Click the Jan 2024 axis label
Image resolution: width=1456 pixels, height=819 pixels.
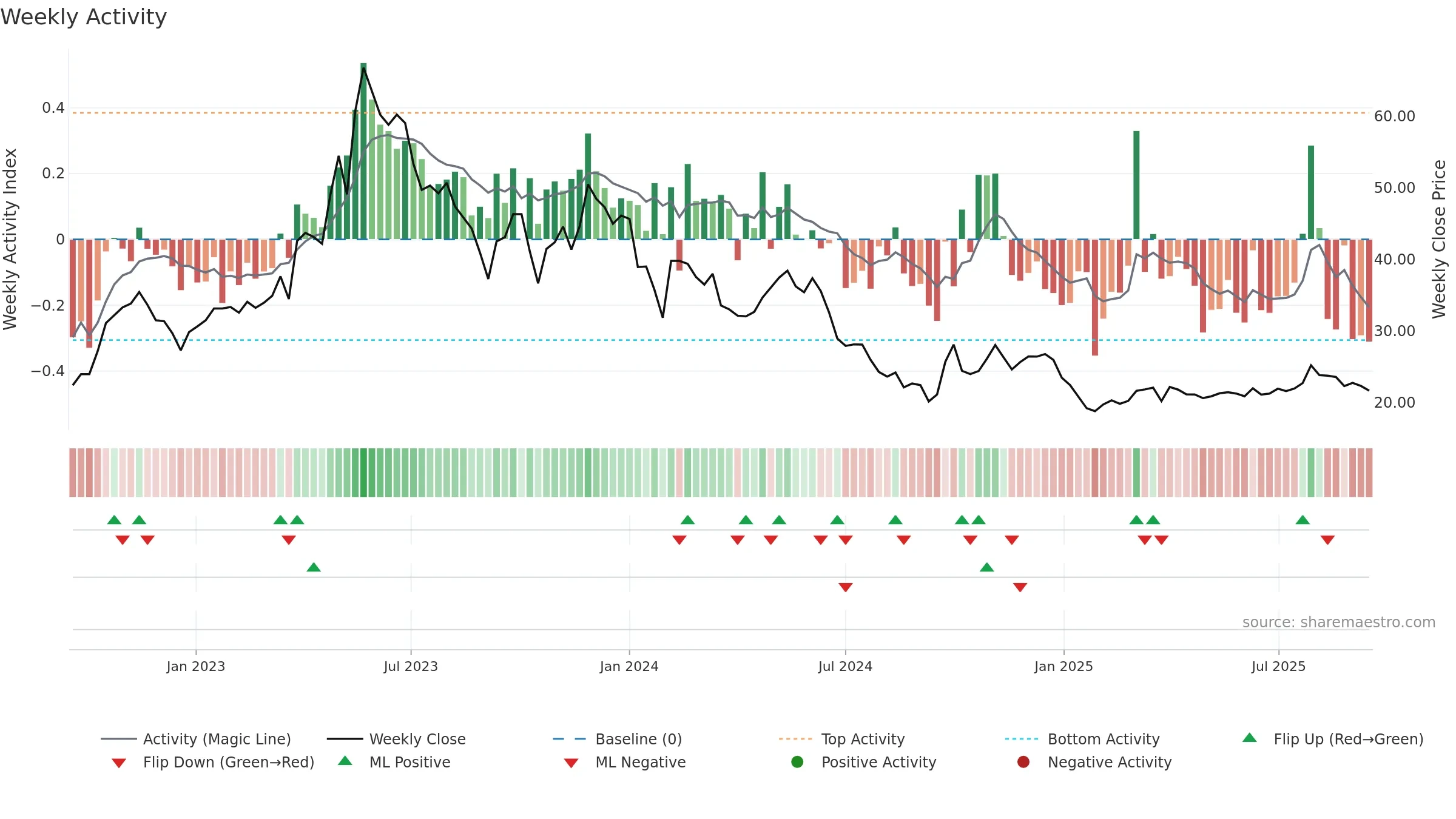[629, 666]
